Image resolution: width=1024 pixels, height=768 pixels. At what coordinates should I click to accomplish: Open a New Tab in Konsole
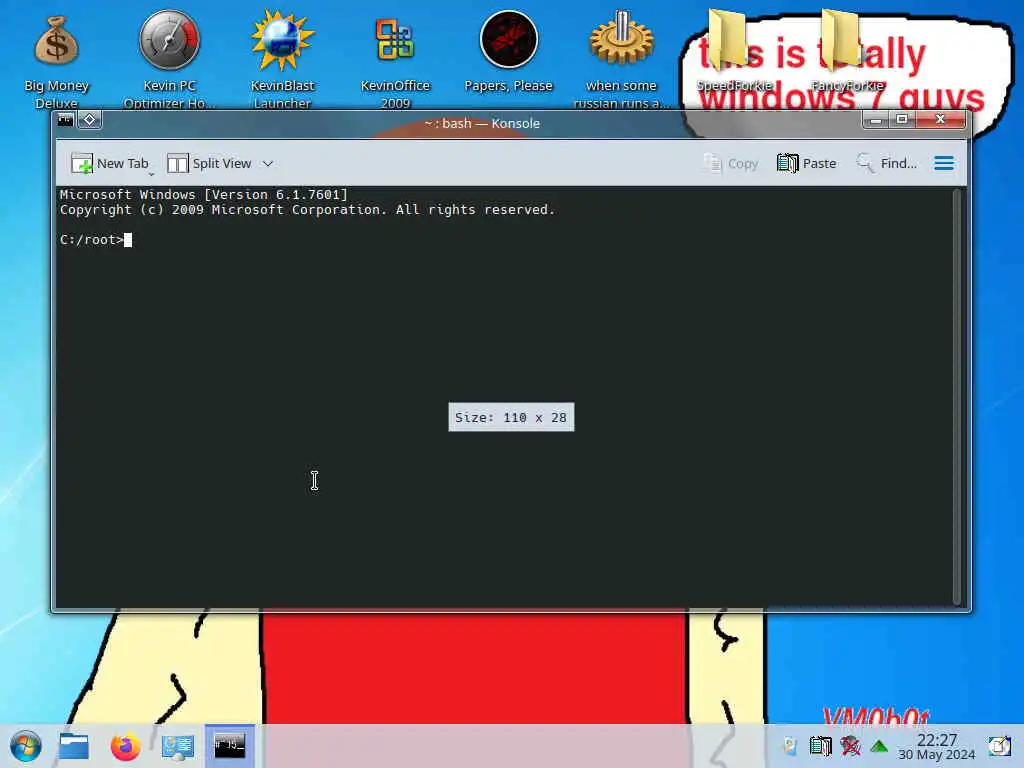click(x=110, y=163)
